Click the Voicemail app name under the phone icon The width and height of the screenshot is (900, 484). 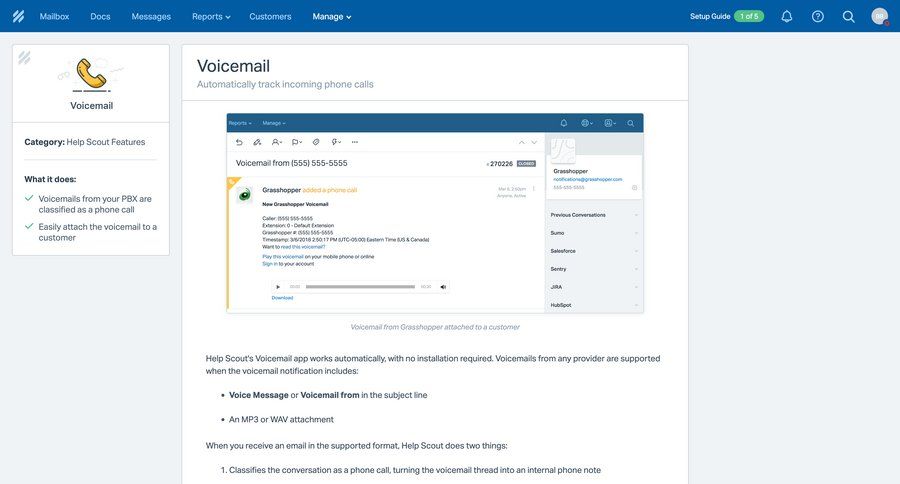click(x=91, y=106)
